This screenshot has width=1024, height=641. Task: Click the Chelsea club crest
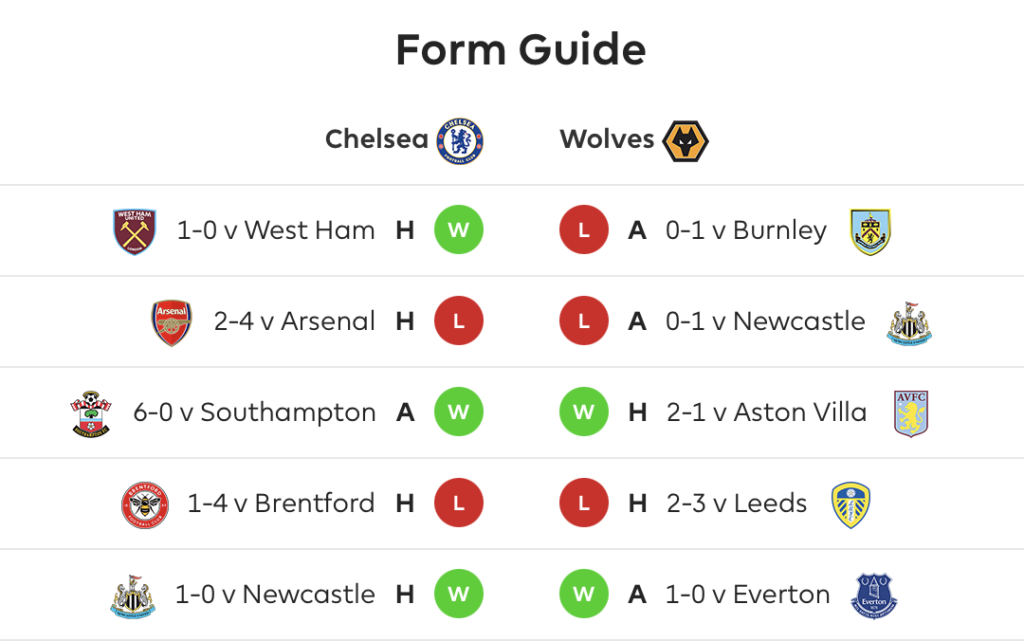(x=460, y=141)
